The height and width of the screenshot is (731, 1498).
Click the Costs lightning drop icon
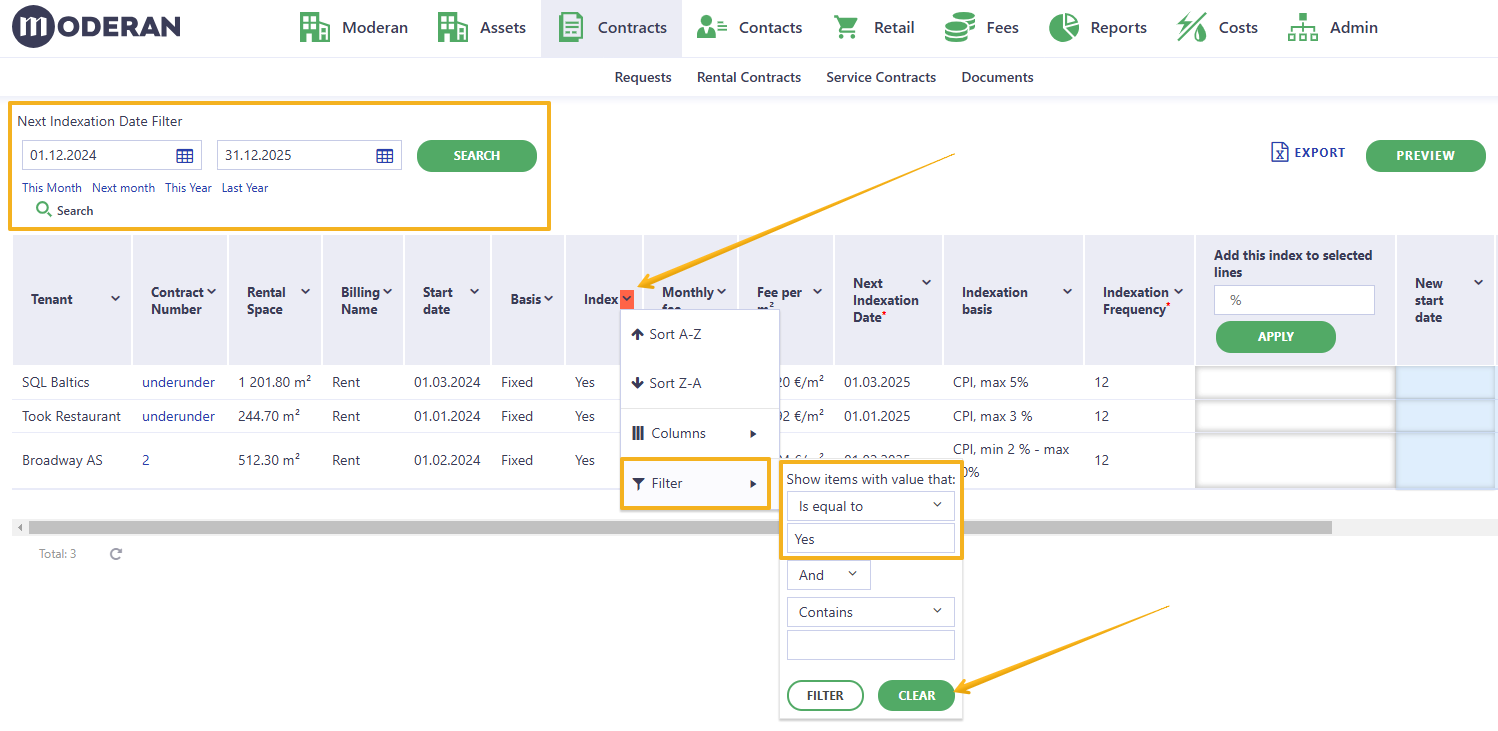tap(1191, 27)
